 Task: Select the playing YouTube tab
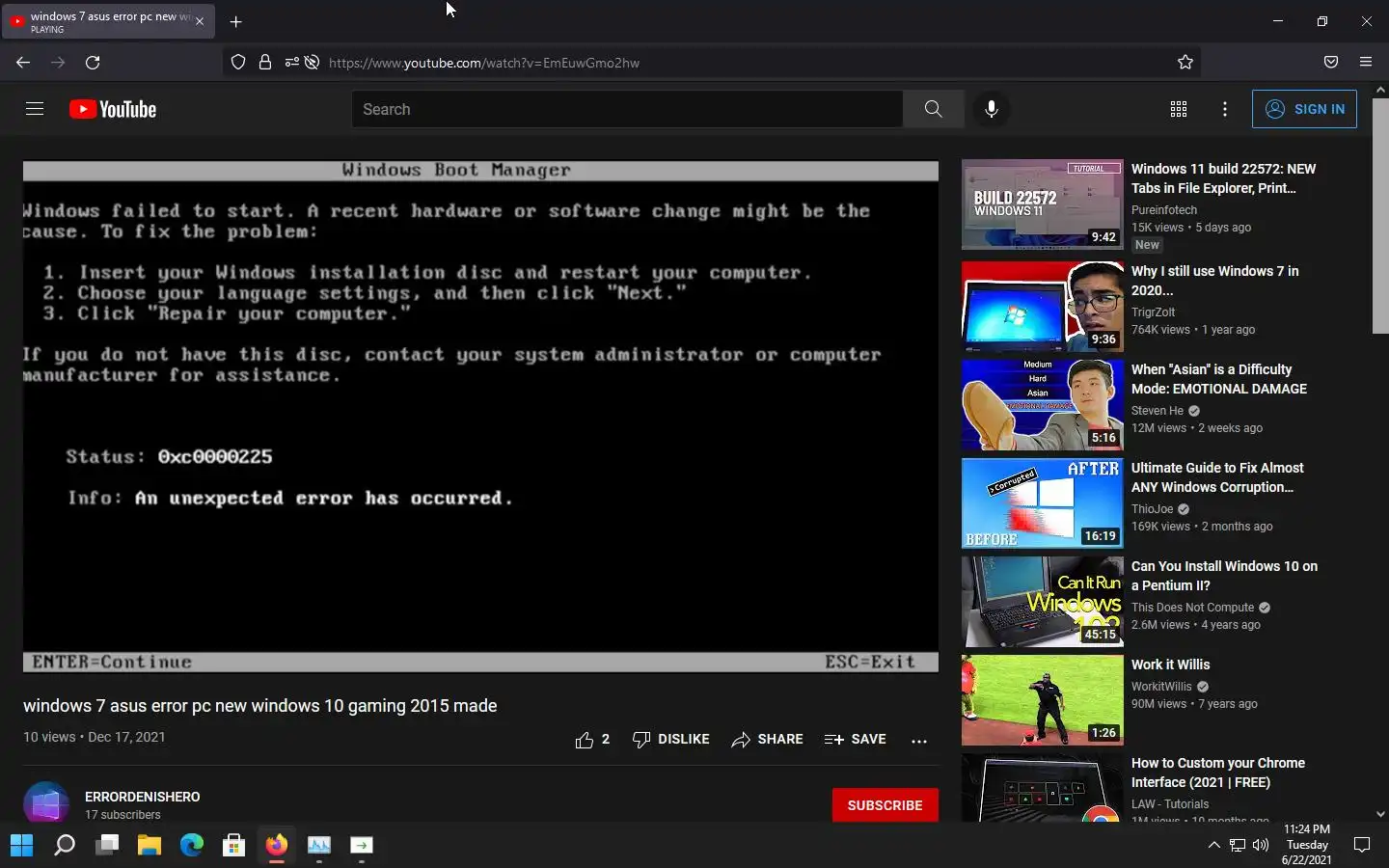click(x=108, y=21)
